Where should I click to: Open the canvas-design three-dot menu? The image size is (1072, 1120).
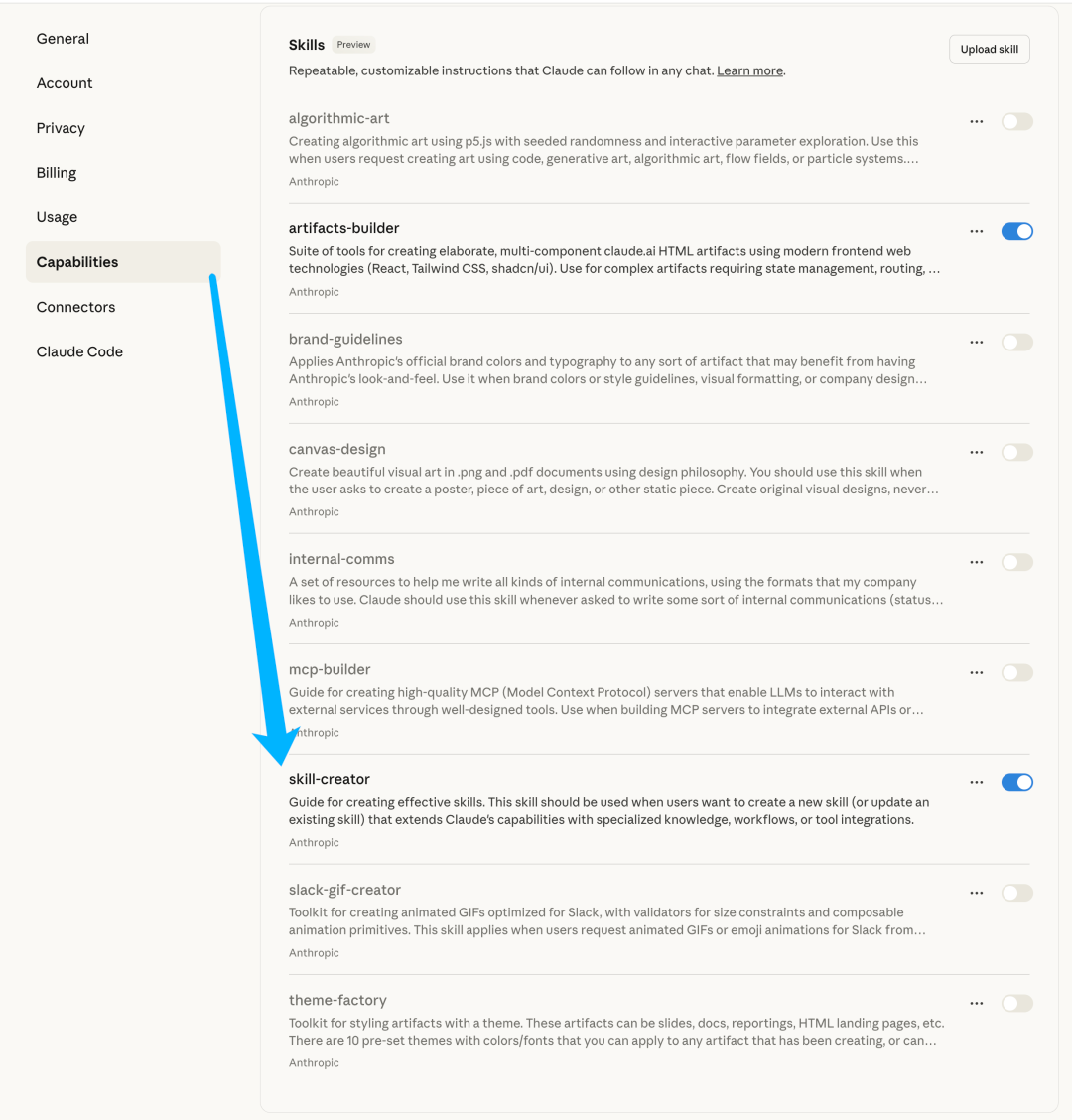tap(977, 452)
